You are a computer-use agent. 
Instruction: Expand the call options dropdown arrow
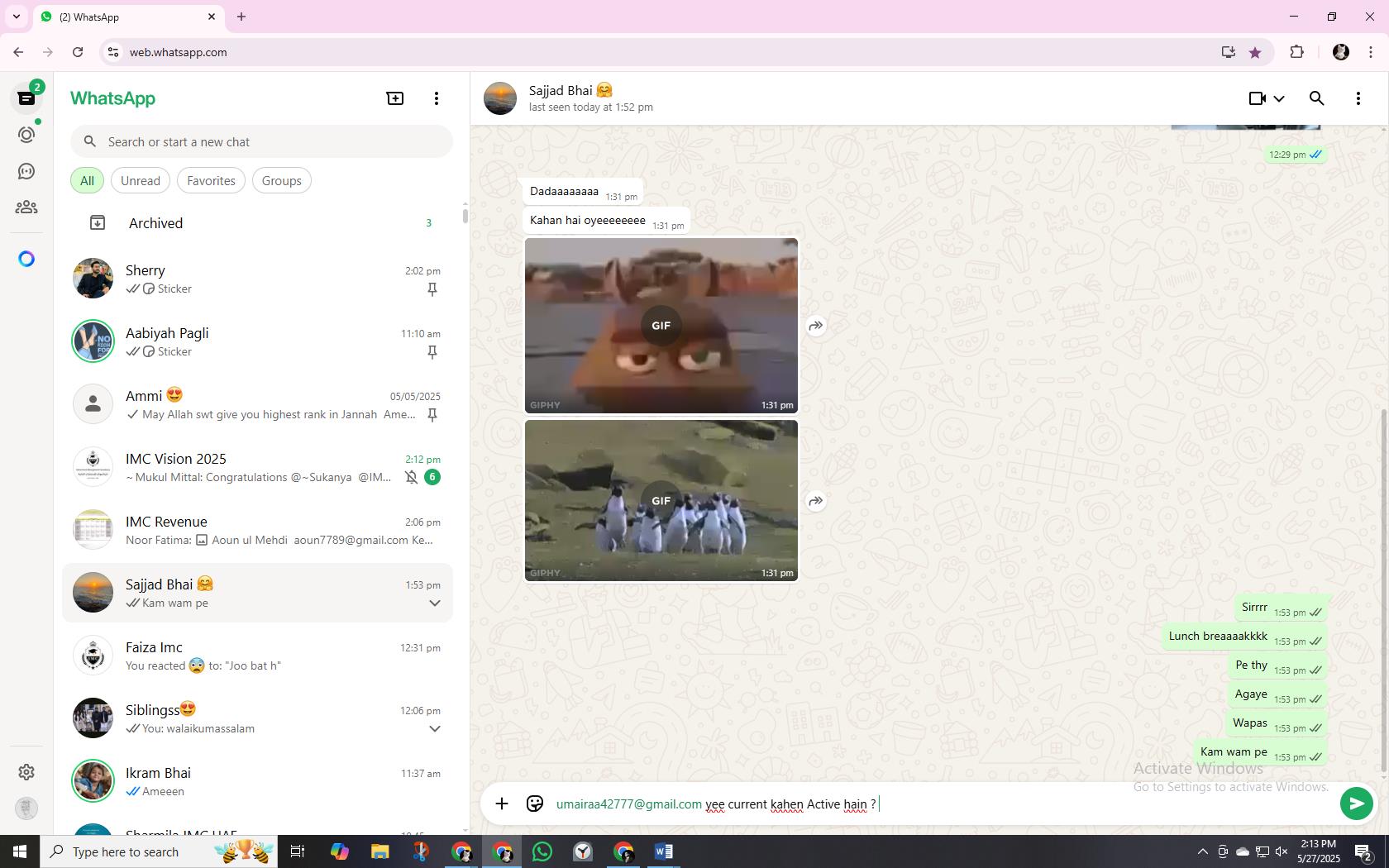point(1279,98)
